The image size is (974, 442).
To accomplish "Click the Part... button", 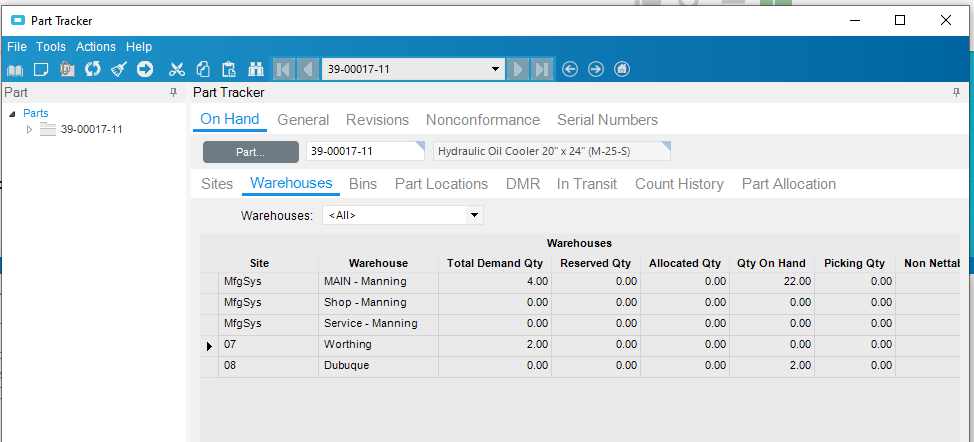I will click(251, 151).
